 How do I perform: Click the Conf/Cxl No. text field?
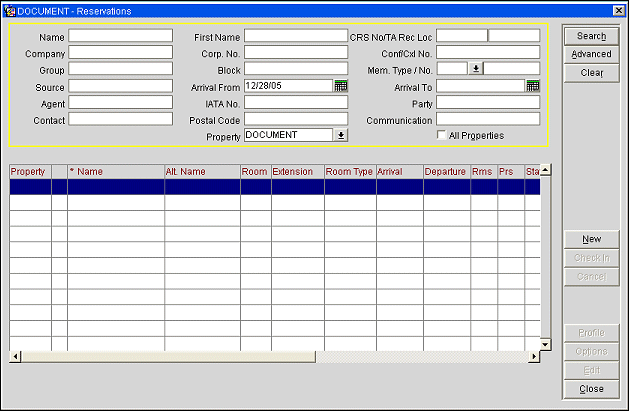pyautogui.click(x=487, y=53)
